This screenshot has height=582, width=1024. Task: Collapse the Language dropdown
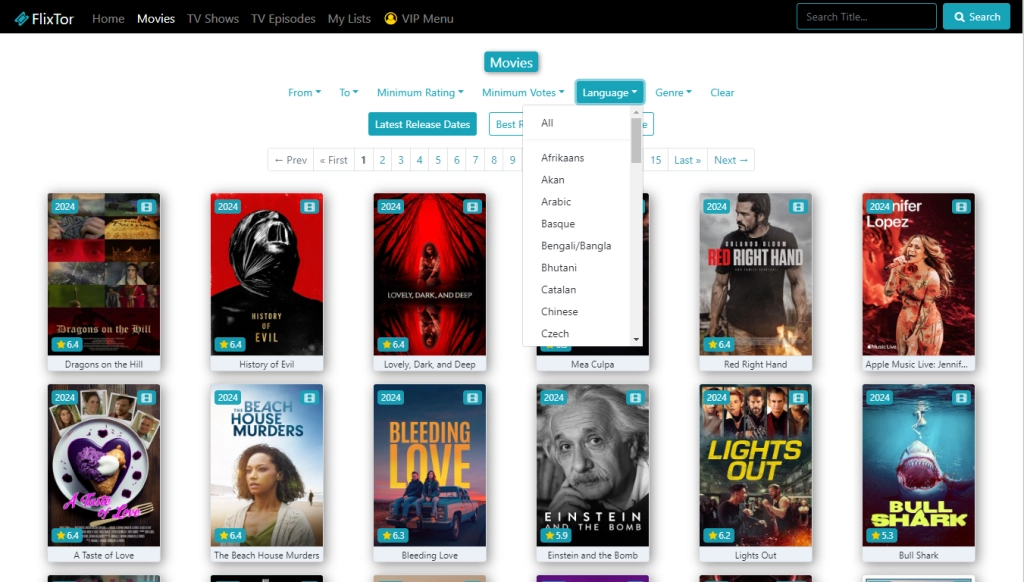tap(609, 93)
